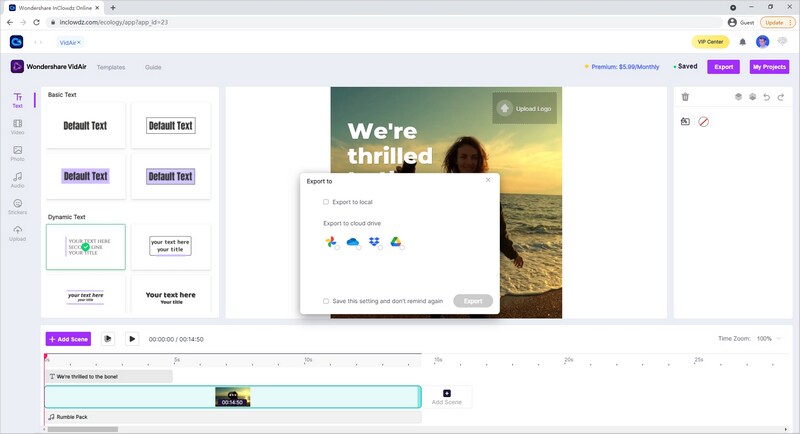The image size is (800, 434).
Task: Select the purple highlight Default Text style
Action: [85, 176]
